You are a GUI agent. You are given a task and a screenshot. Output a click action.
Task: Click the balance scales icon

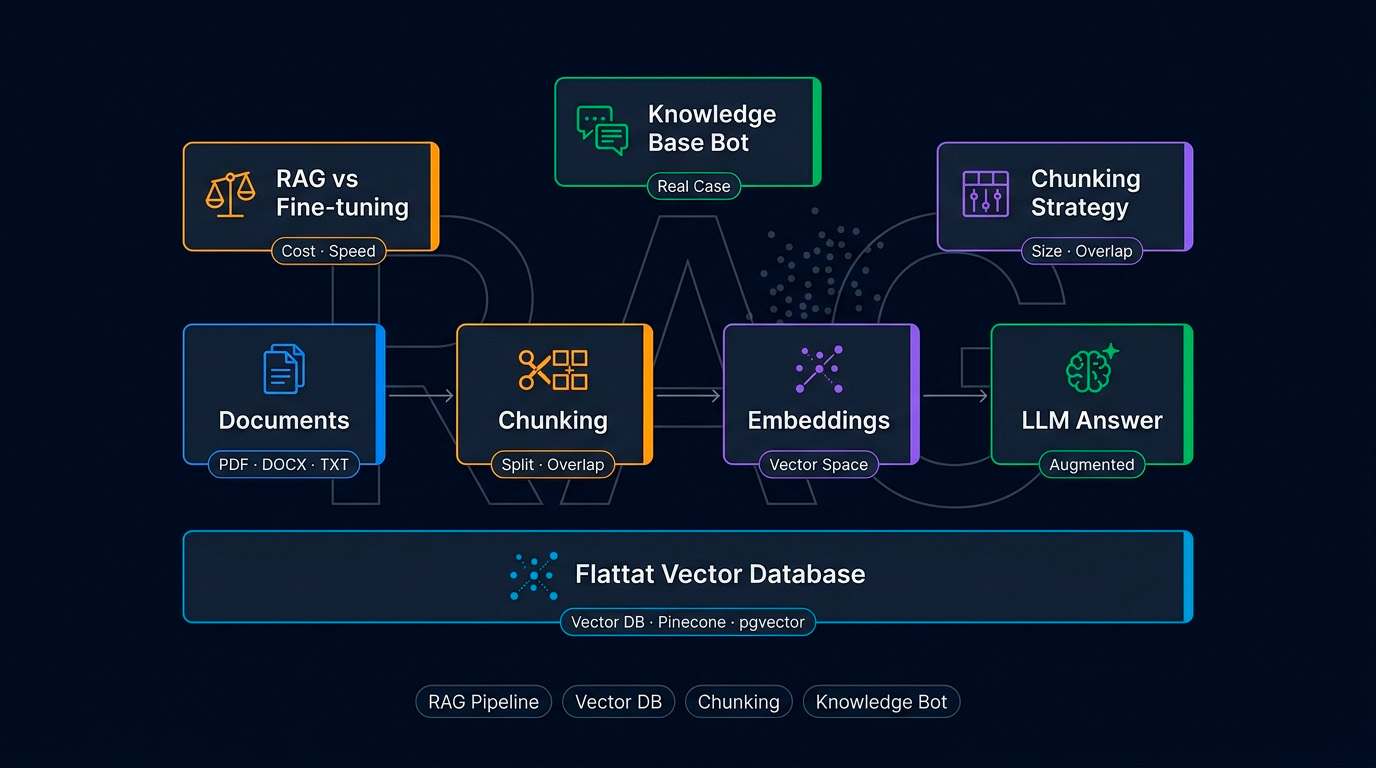point(230,194)
